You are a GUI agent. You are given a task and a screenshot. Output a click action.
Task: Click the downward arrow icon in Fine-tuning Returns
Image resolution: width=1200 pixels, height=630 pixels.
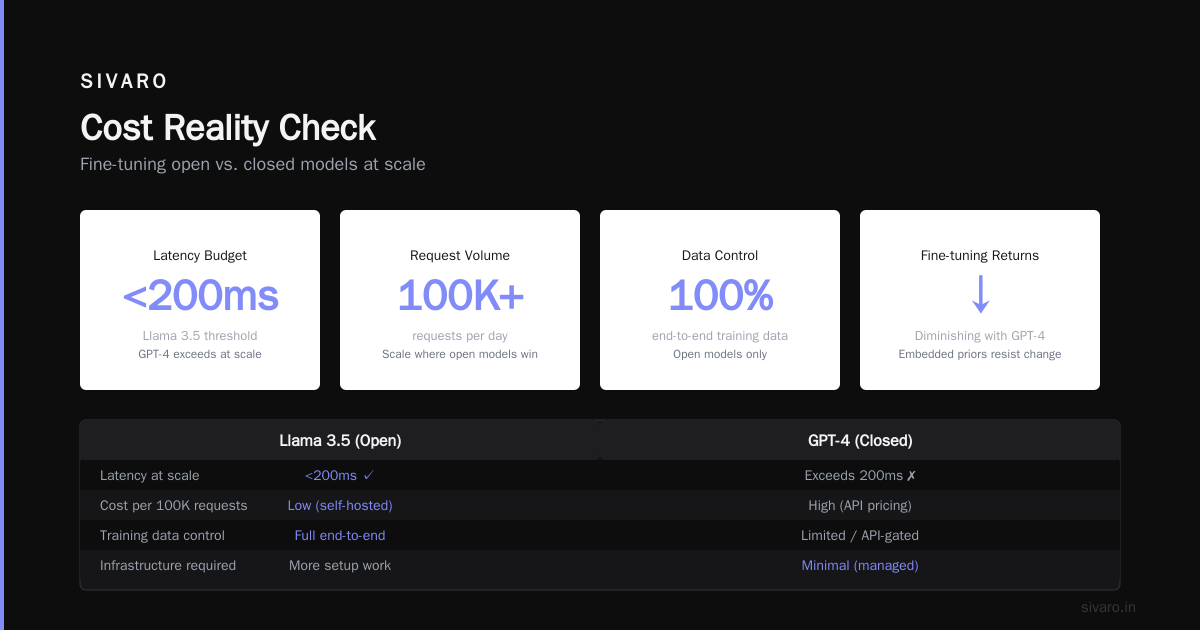click(980, 295)
